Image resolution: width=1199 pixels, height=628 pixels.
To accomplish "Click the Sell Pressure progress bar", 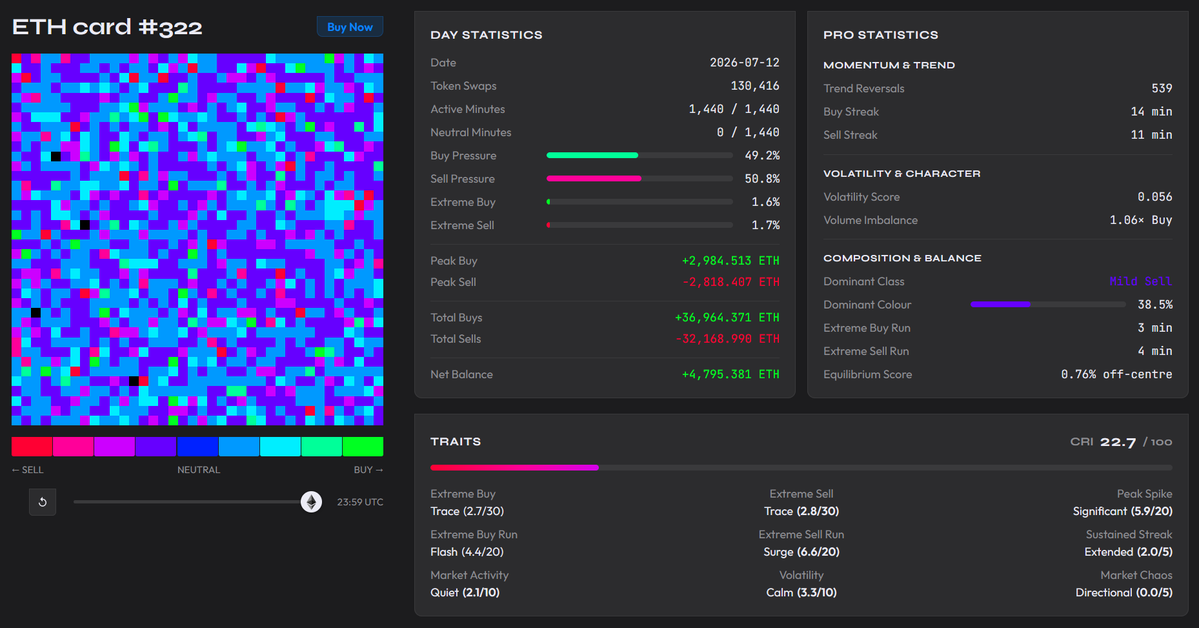I will pos(640,178).
